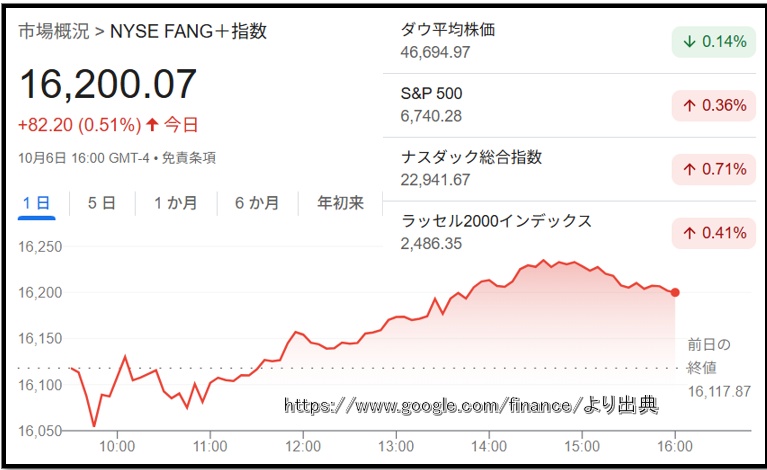Open the ダウ平均株価 index entry
Screen dimensions: 767x470
click(447, 30)
